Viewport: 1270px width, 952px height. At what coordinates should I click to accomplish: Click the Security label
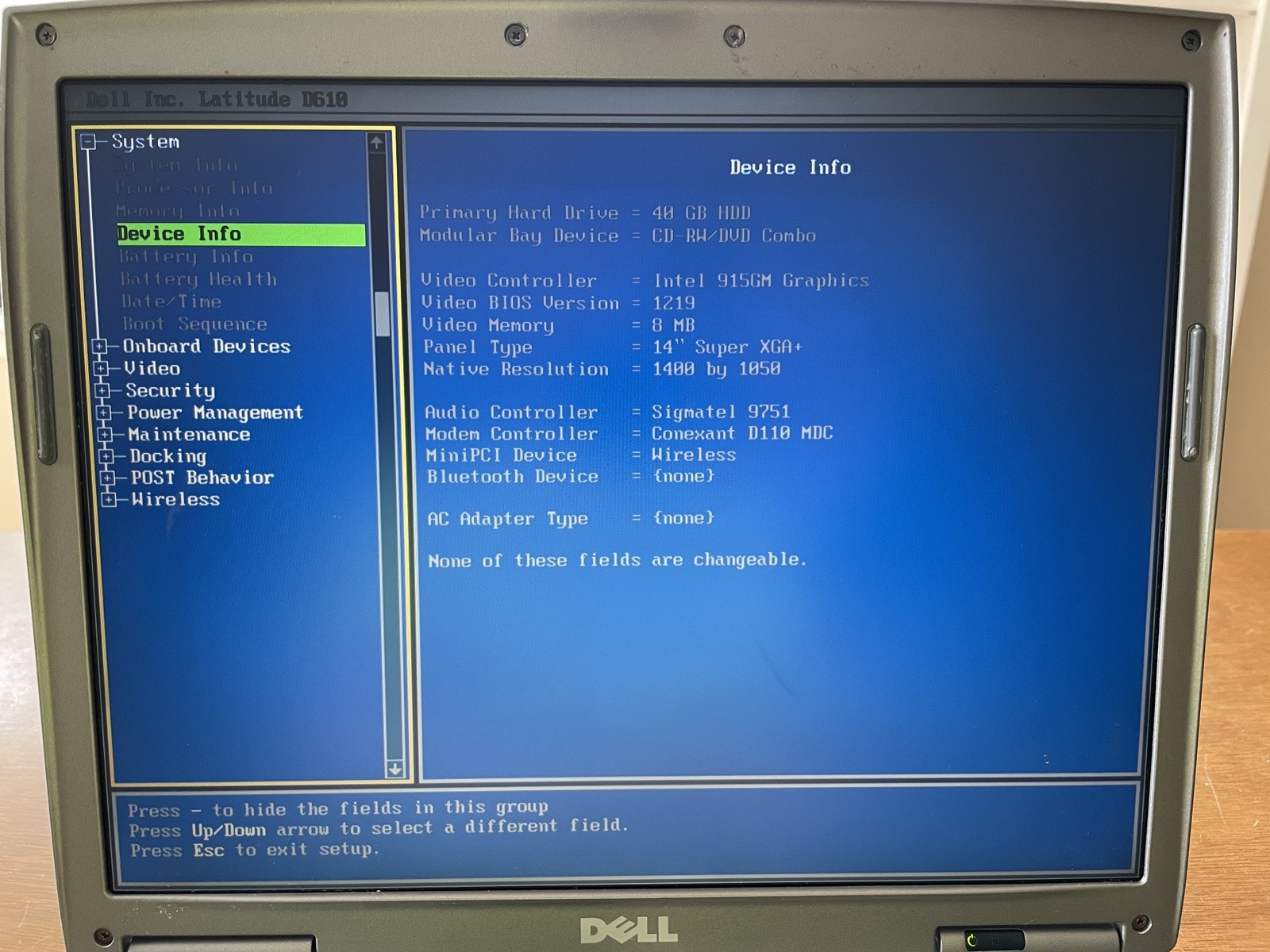pos(170,390)
